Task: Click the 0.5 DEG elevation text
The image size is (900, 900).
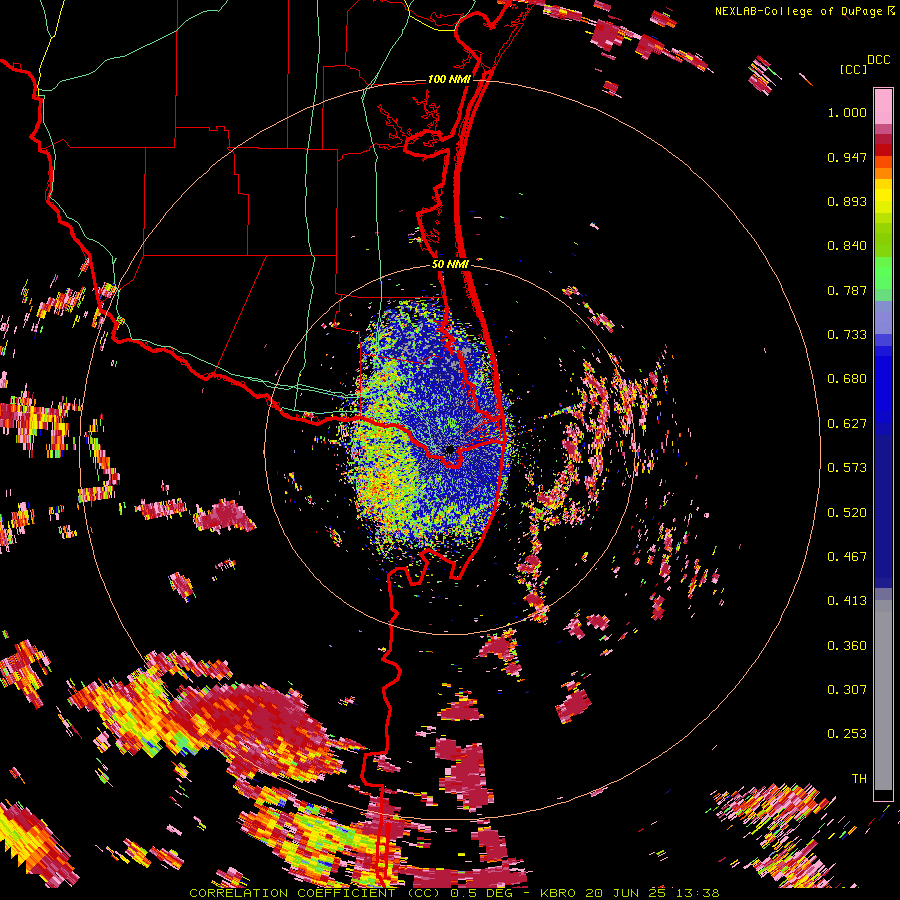Action: (483, 893)
